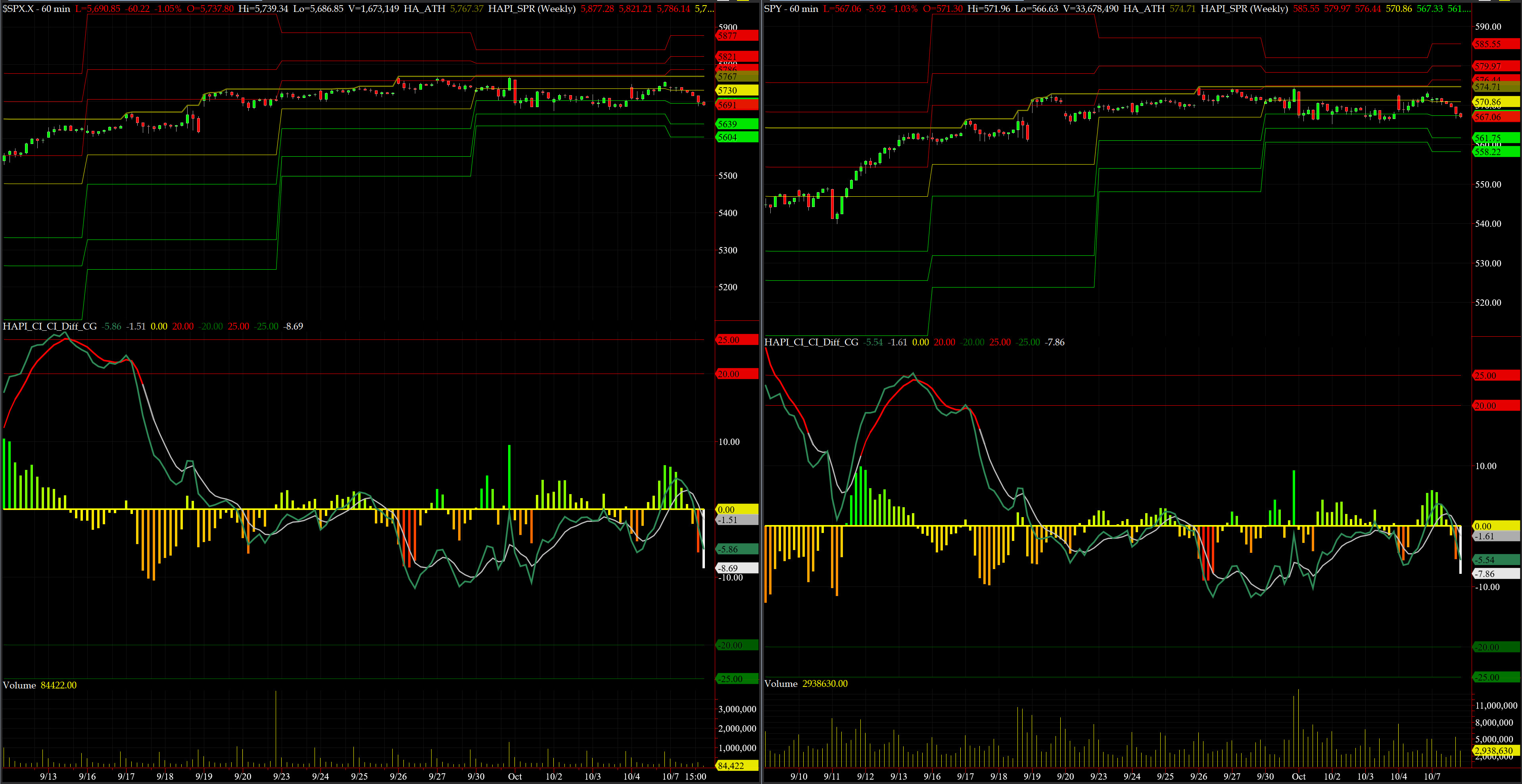This screenshot has height=784, width=1522.
Task: Click the $SPX.X - 60 min chart title
Action: coord(36,9)
